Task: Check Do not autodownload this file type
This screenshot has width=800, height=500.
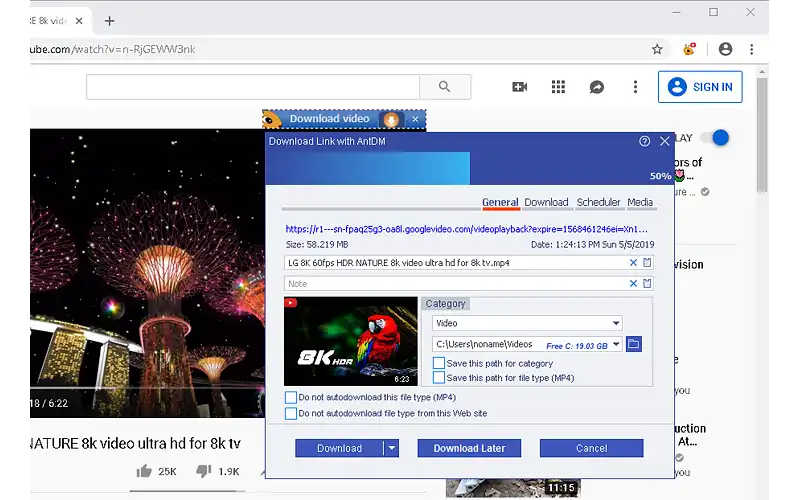Action: click(x=290, y=397)
